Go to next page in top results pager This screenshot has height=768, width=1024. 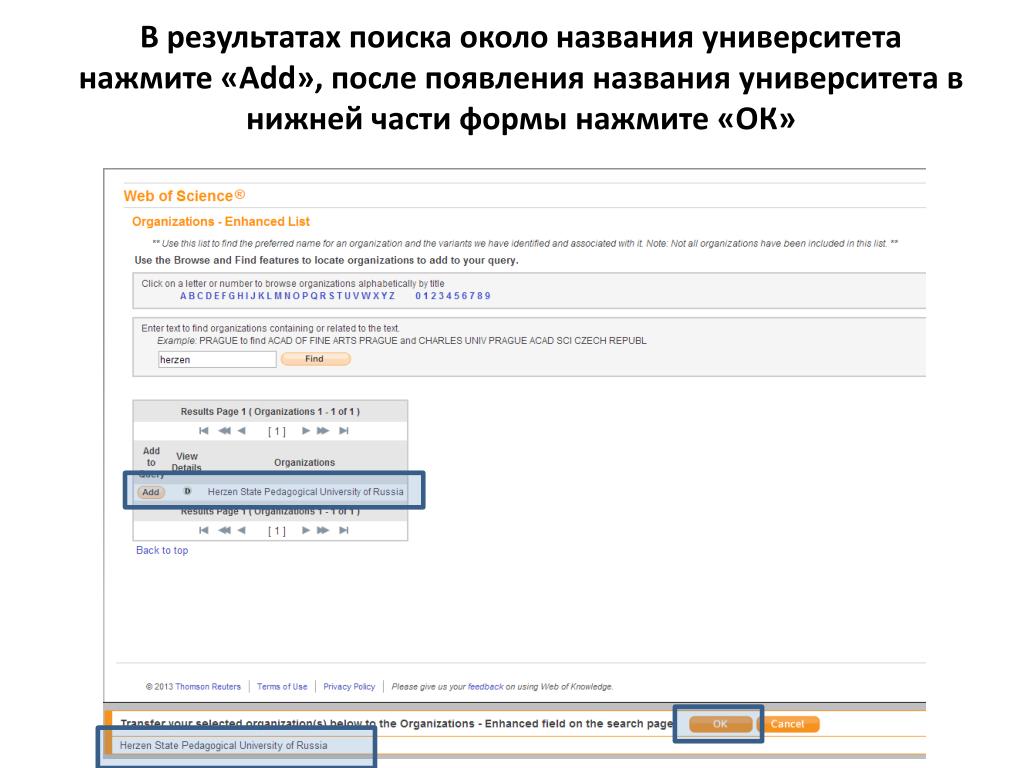[x=306, y=431]
